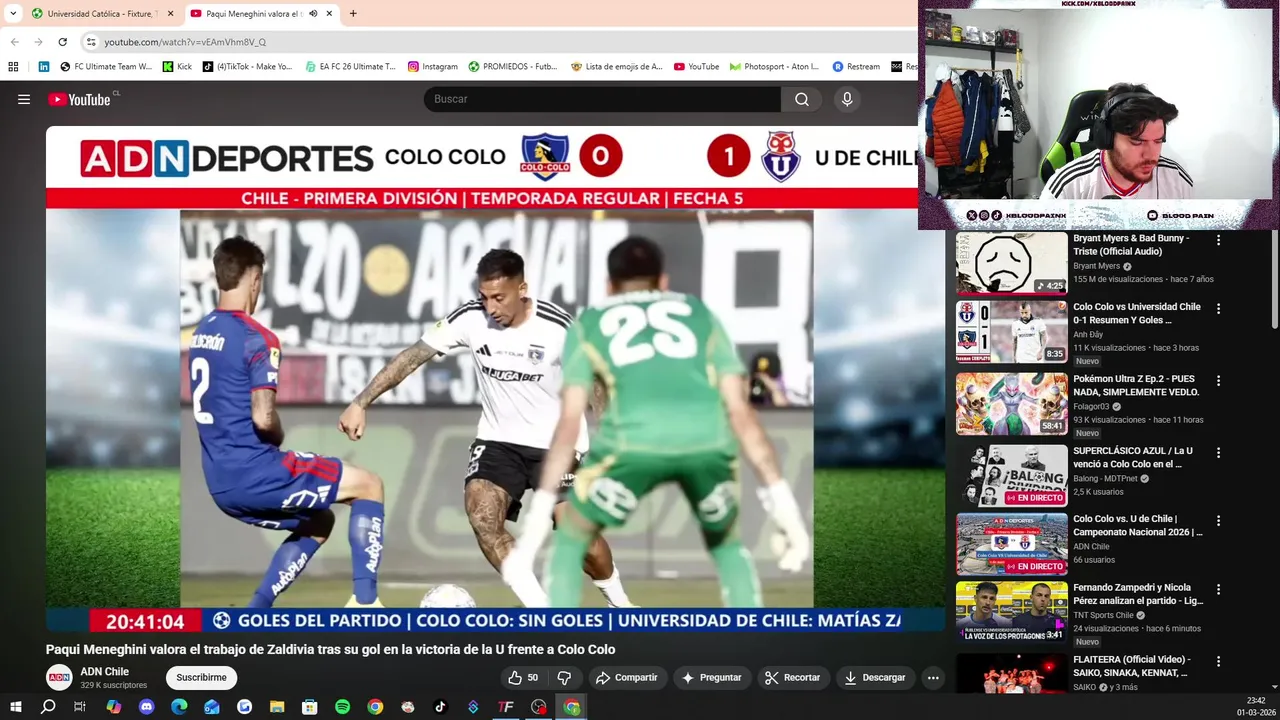
Task: Click the browser address bar URL
Action: pos(185,42)
